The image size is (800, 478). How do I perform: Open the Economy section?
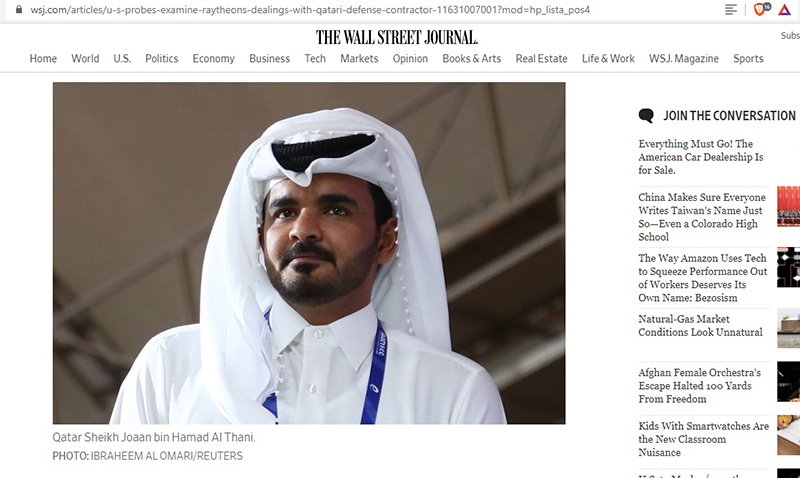213,59
